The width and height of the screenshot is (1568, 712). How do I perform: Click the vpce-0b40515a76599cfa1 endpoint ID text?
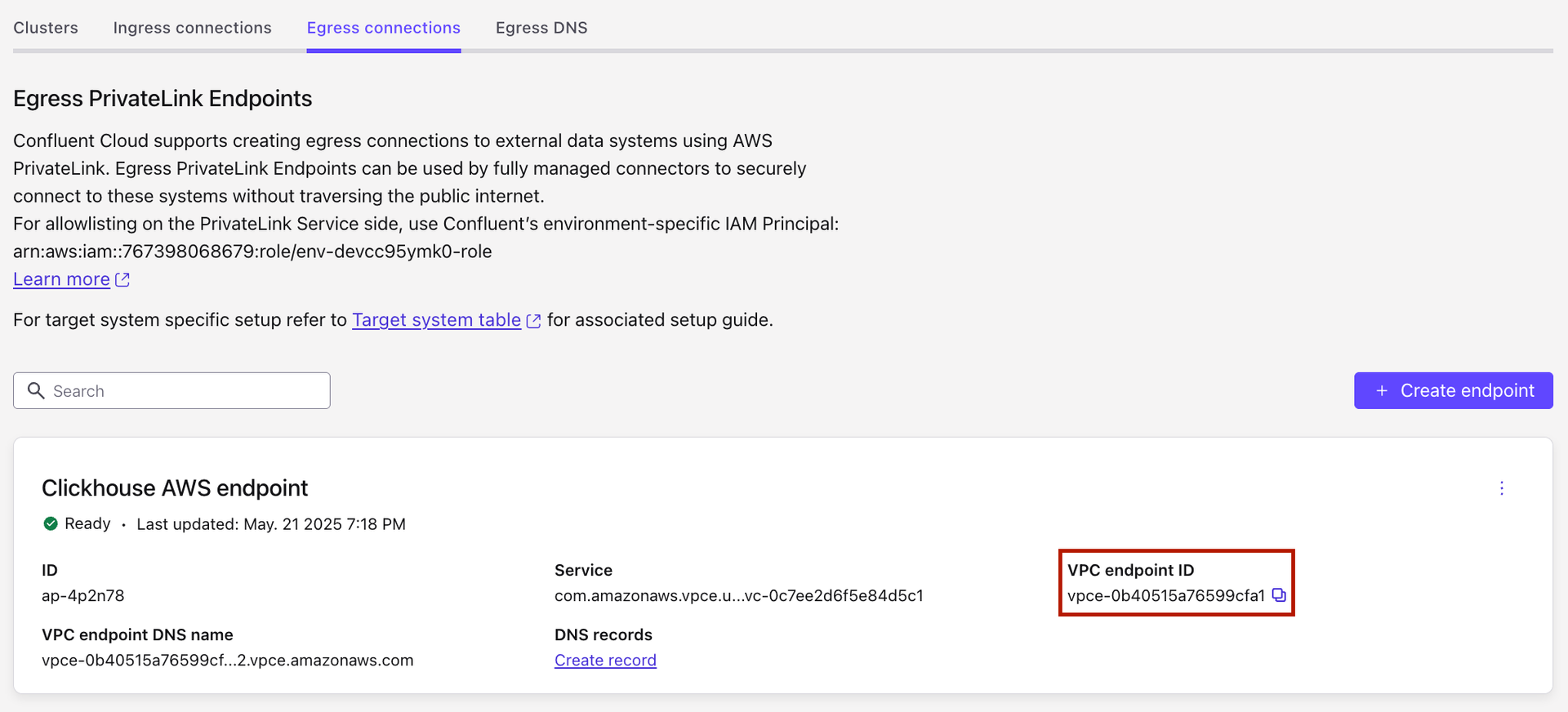pos(1165,596)
